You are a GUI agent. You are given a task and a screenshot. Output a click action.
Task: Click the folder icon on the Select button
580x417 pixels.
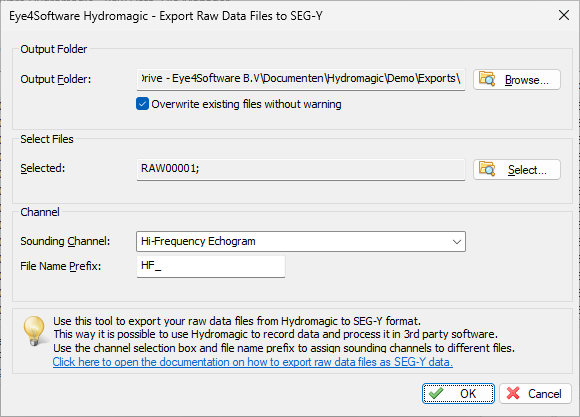click(x=487, y=169)
